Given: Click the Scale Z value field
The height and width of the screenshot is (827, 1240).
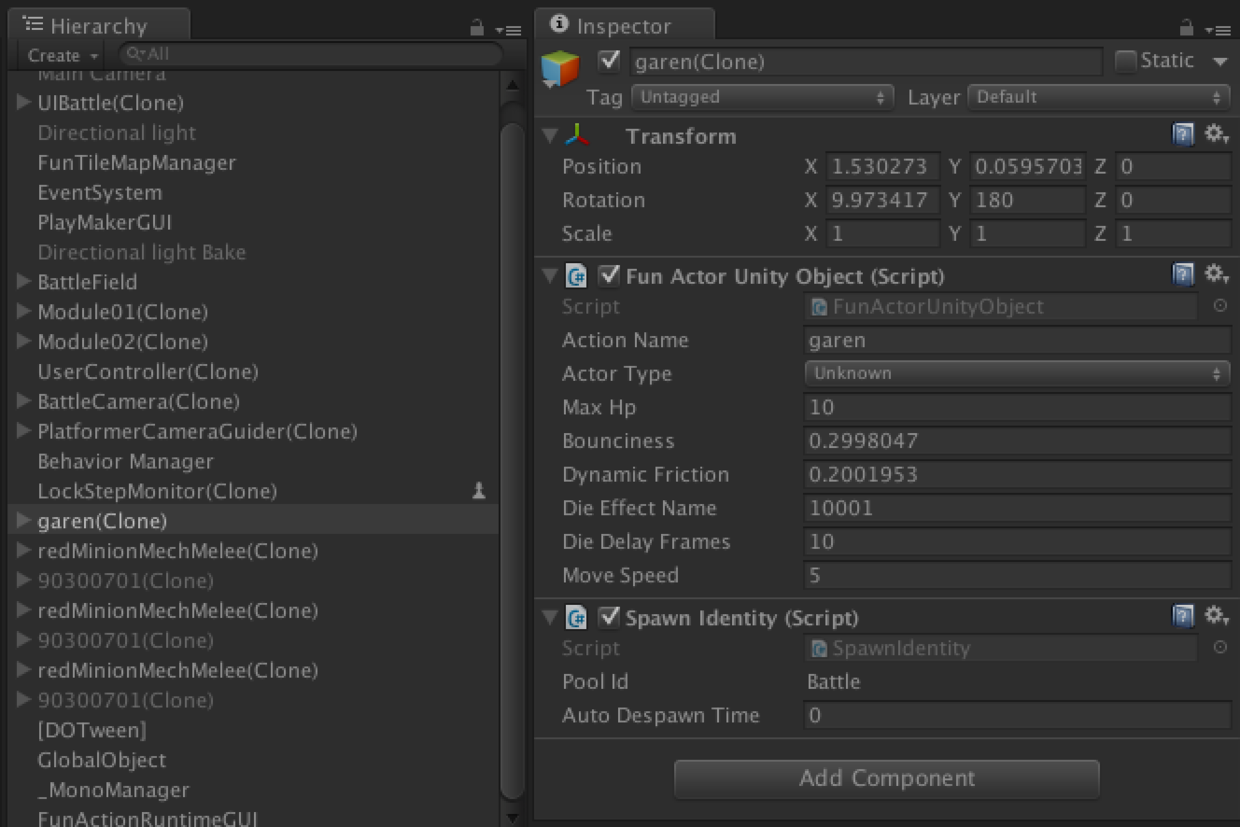Looking at the screenshot, I should tap(1172, 233).
